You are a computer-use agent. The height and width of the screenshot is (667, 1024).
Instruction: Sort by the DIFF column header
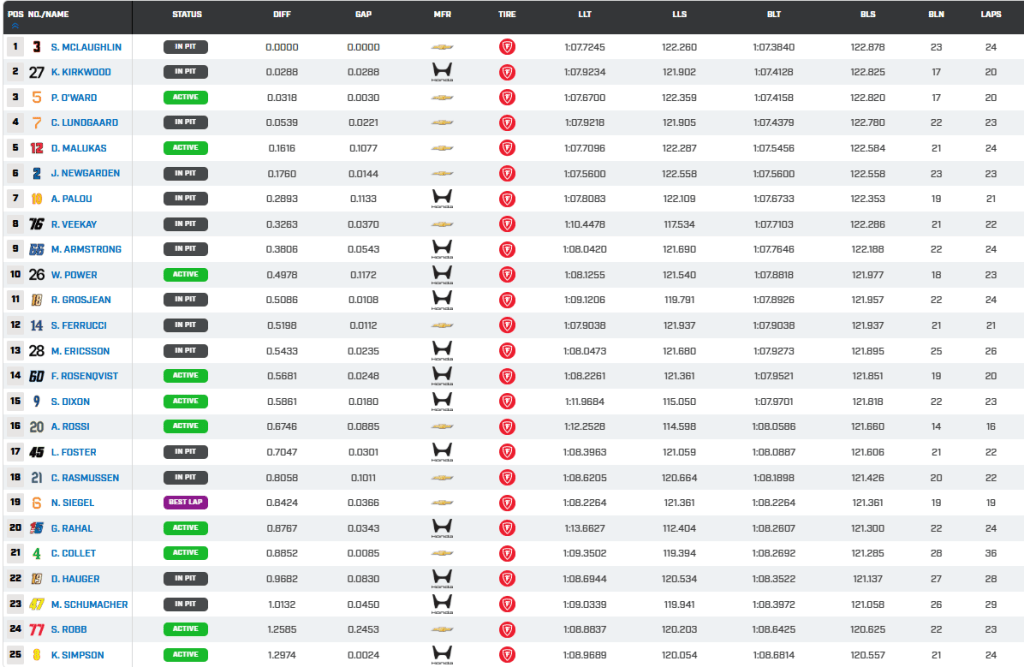pyautogui.click(x=282, y=14)
